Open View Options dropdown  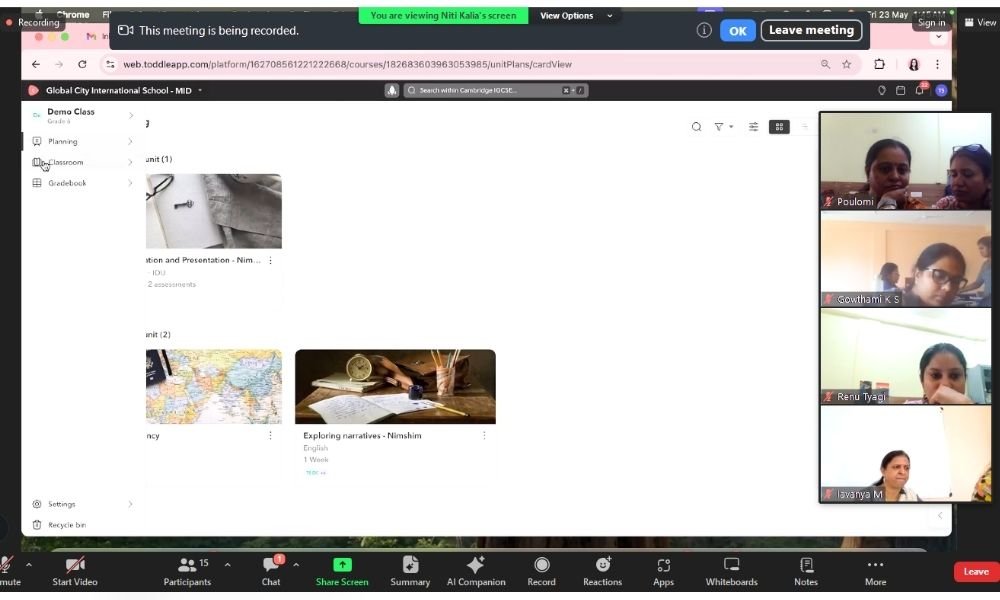[576, 15]
